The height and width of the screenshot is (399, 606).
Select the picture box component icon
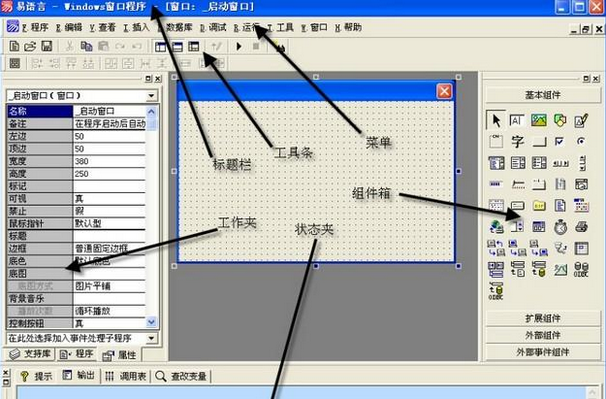click(x=539, y=120)
